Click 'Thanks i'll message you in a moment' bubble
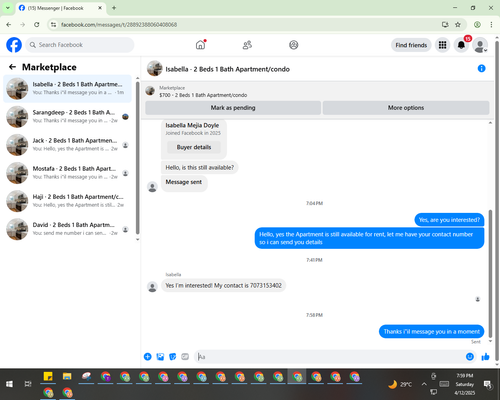Viewport: 500px width, 400px height. click(x=431, y=331)
